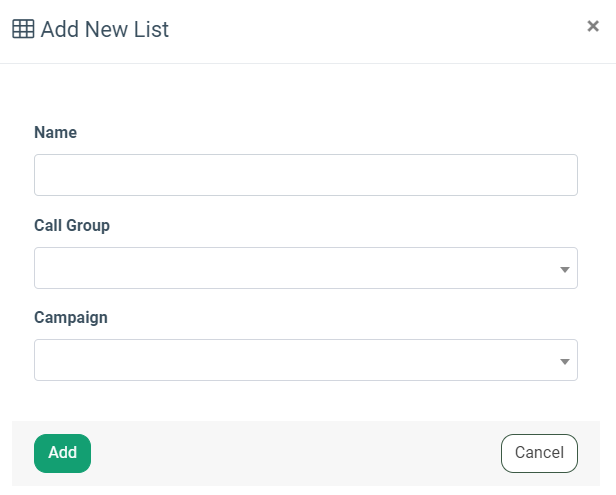
Task: Click the Call Group dropdown arrow
Action: click(564, 269)
